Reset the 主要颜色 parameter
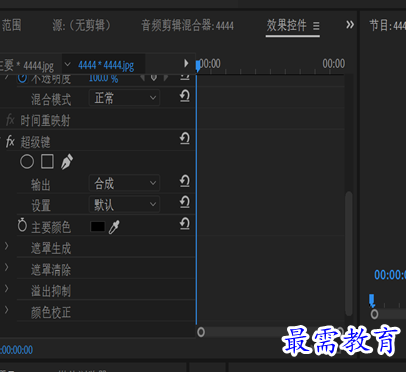Screen dimensions: 406x372 (x=185, y=224)
